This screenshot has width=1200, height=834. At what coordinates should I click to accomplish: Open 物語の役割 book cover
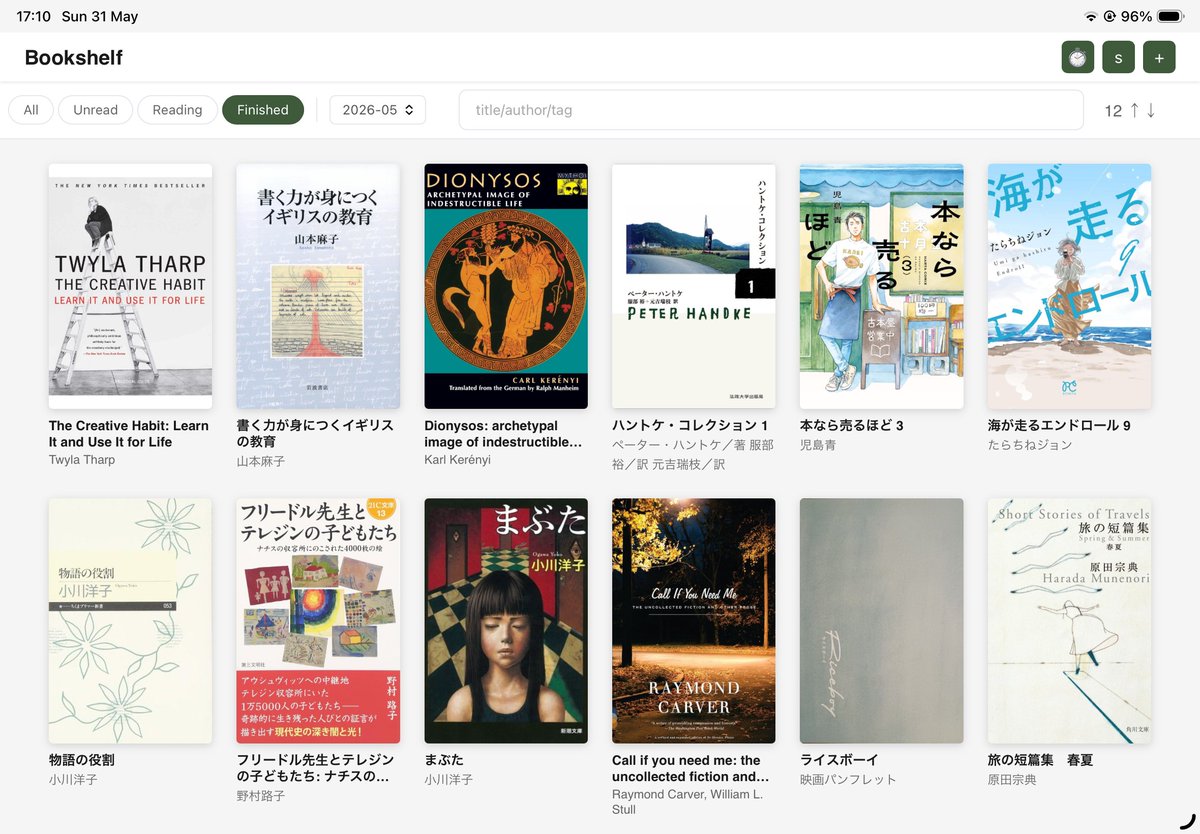pos(130,621)
